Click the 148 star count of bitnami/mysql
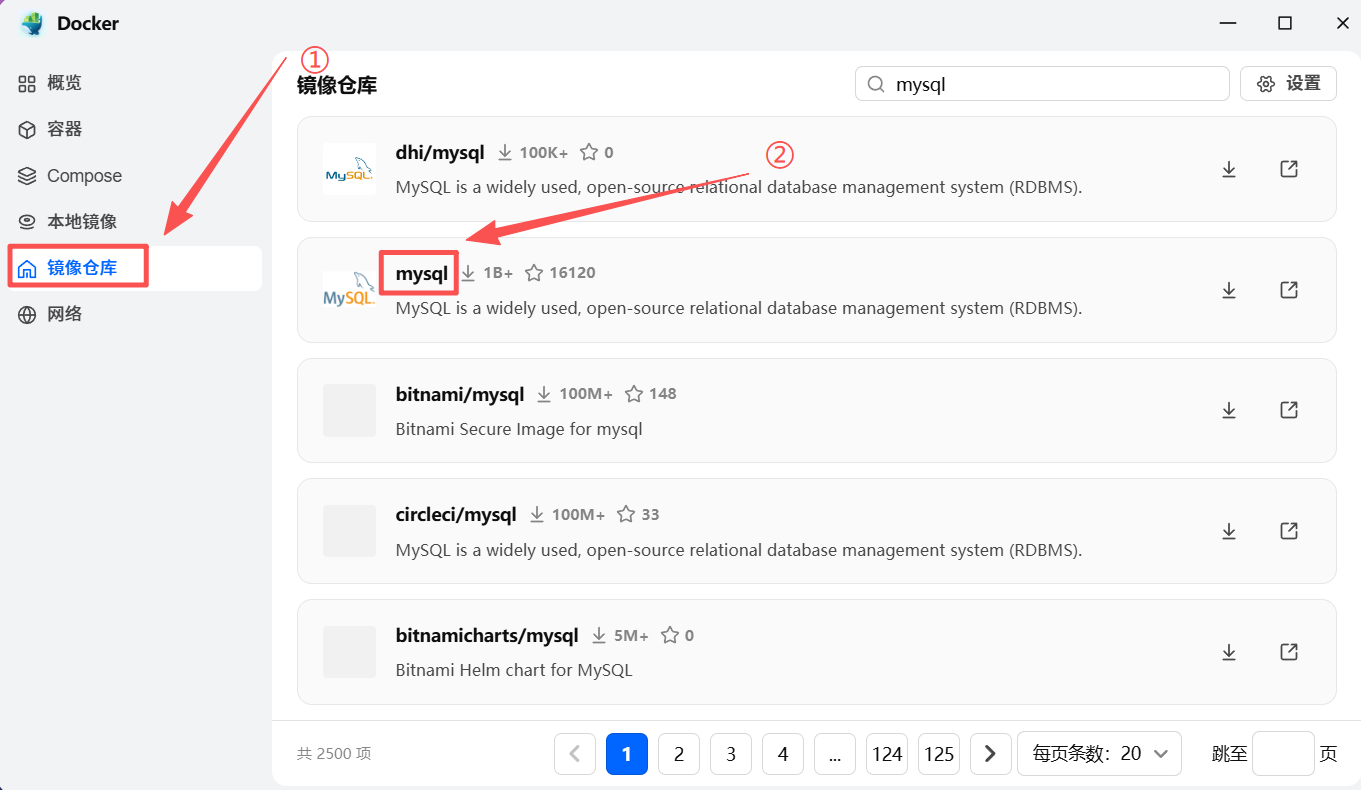1361x790 pixels. click(x=663, y=394)
